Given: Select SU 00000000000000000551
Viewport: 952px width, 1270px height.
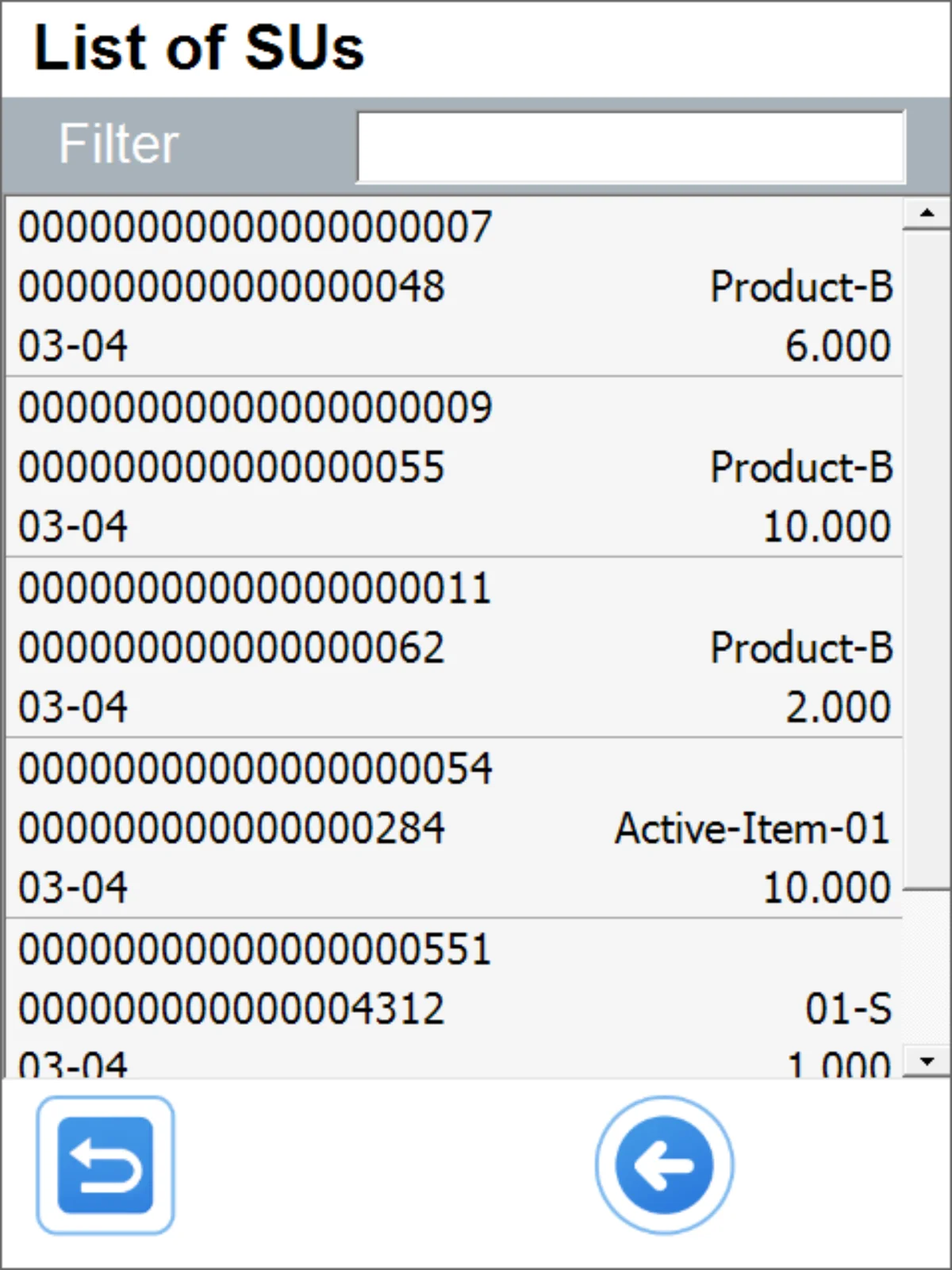Looking at the screenshot, I should pyautogui.click(x=255, y=949).
